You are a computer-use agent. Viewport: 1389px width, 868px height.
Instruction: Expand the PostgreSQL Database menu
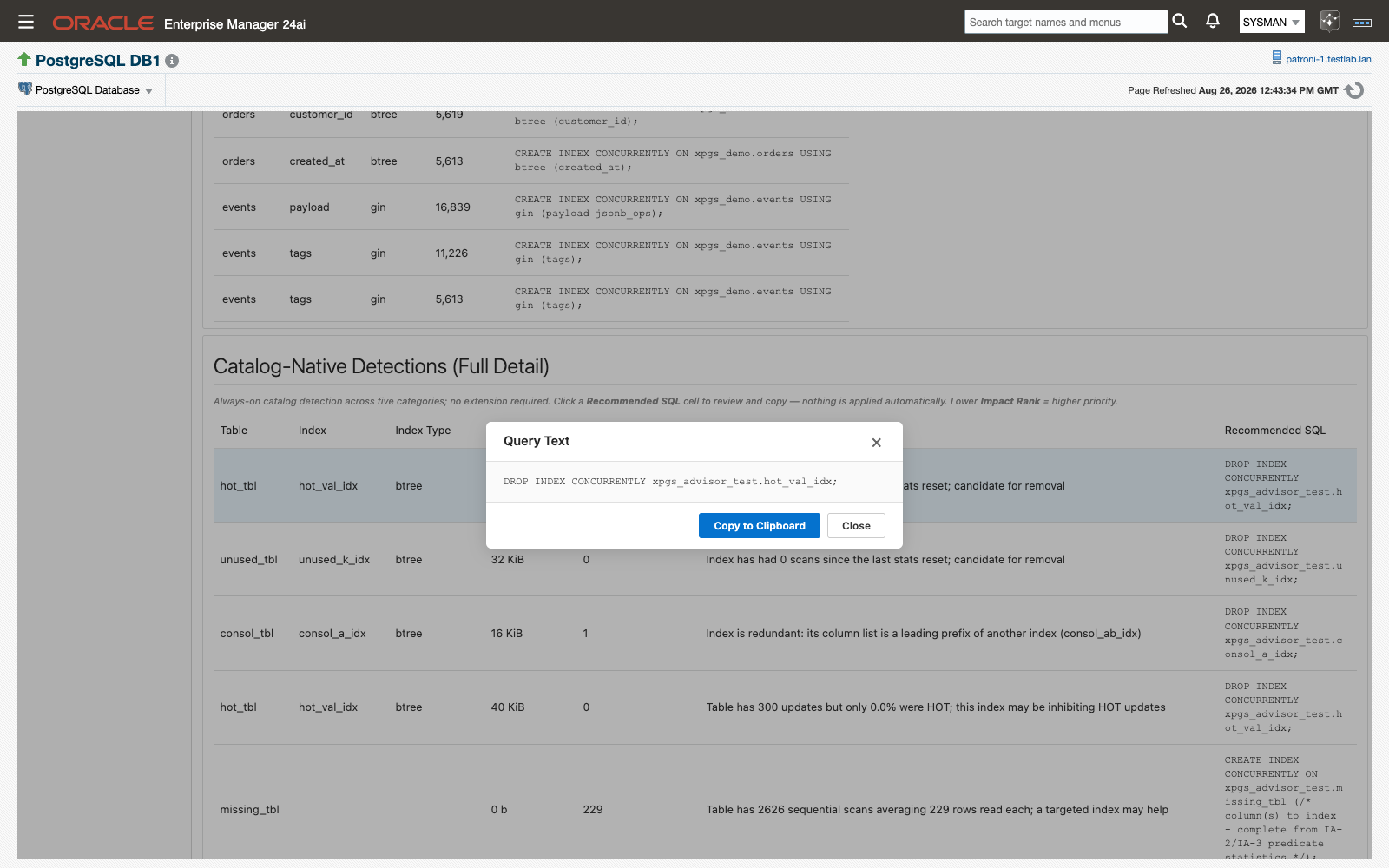click(86, 90)
